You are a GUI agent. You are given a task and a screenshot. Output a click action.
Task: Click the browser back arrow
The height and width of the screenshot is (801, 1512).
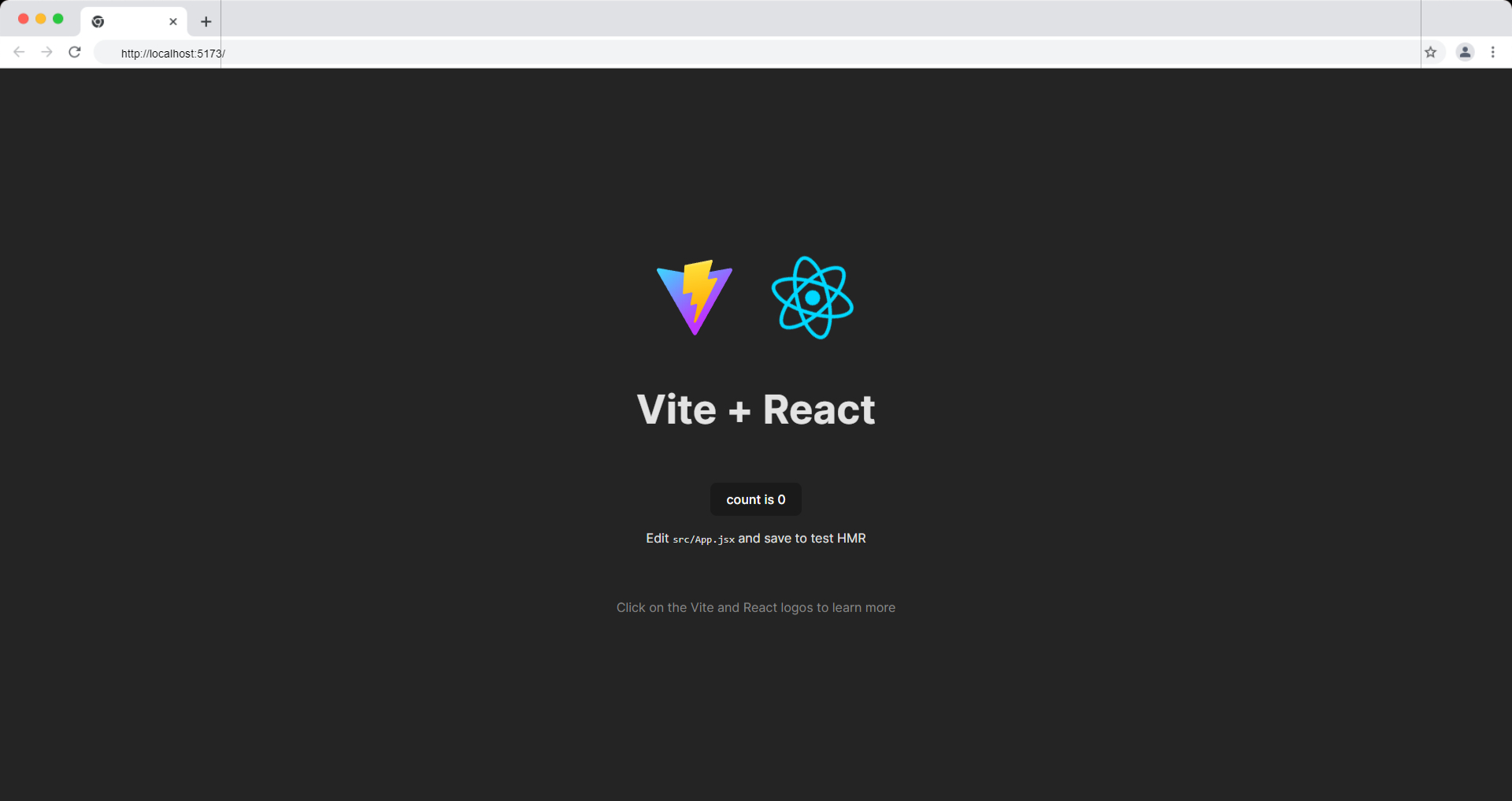pyautogui.click(x=20, y=52)
